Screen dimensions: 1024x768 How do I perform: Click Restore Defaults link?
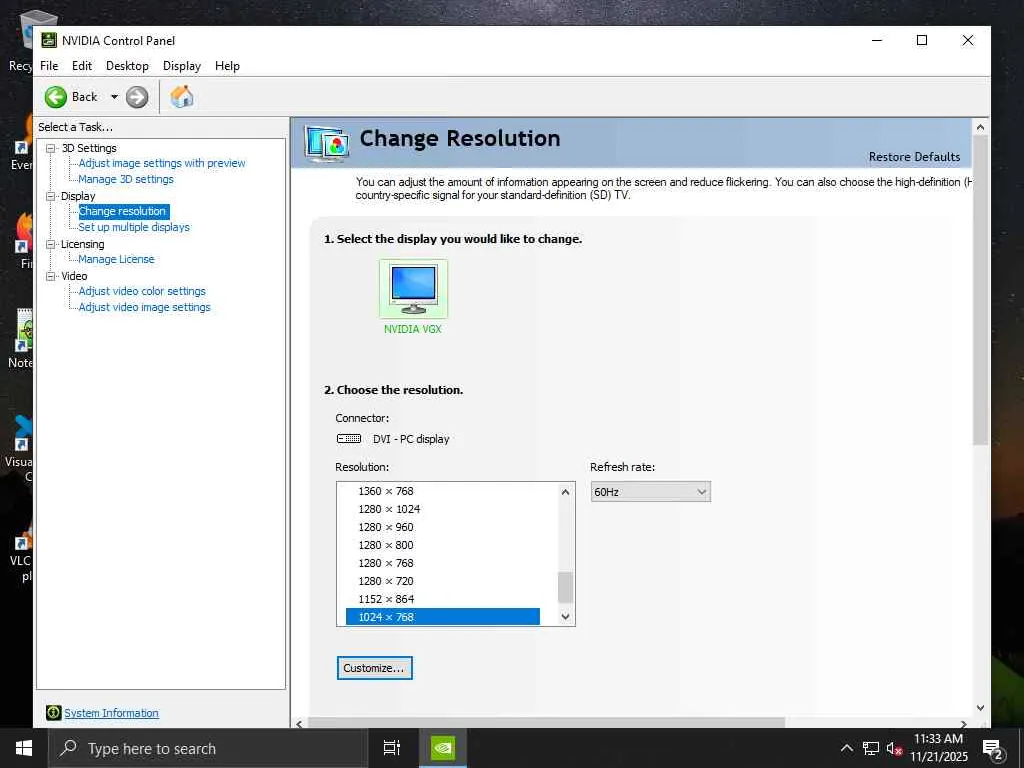click(x=914, y=157)
